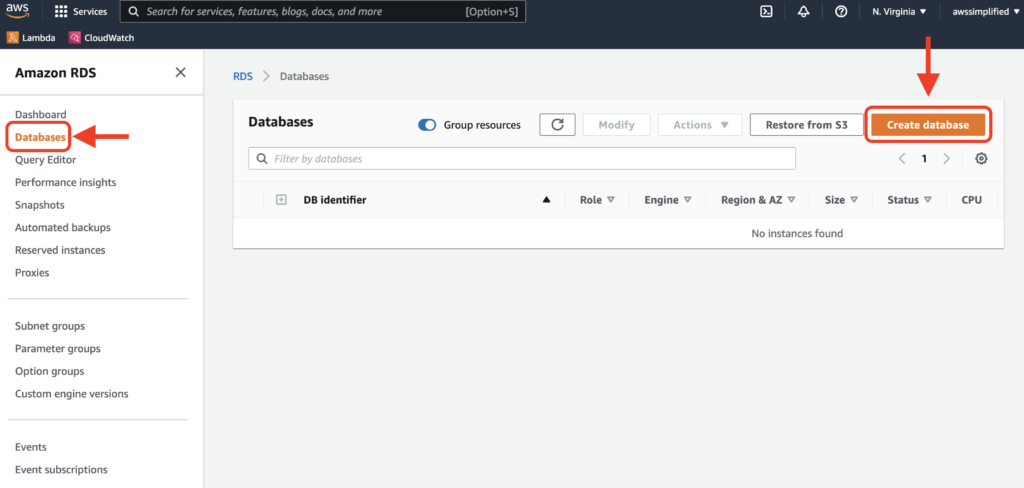Click the Create database button
The height and width of the screenshot is (488, 1024).
pos(928,125)
